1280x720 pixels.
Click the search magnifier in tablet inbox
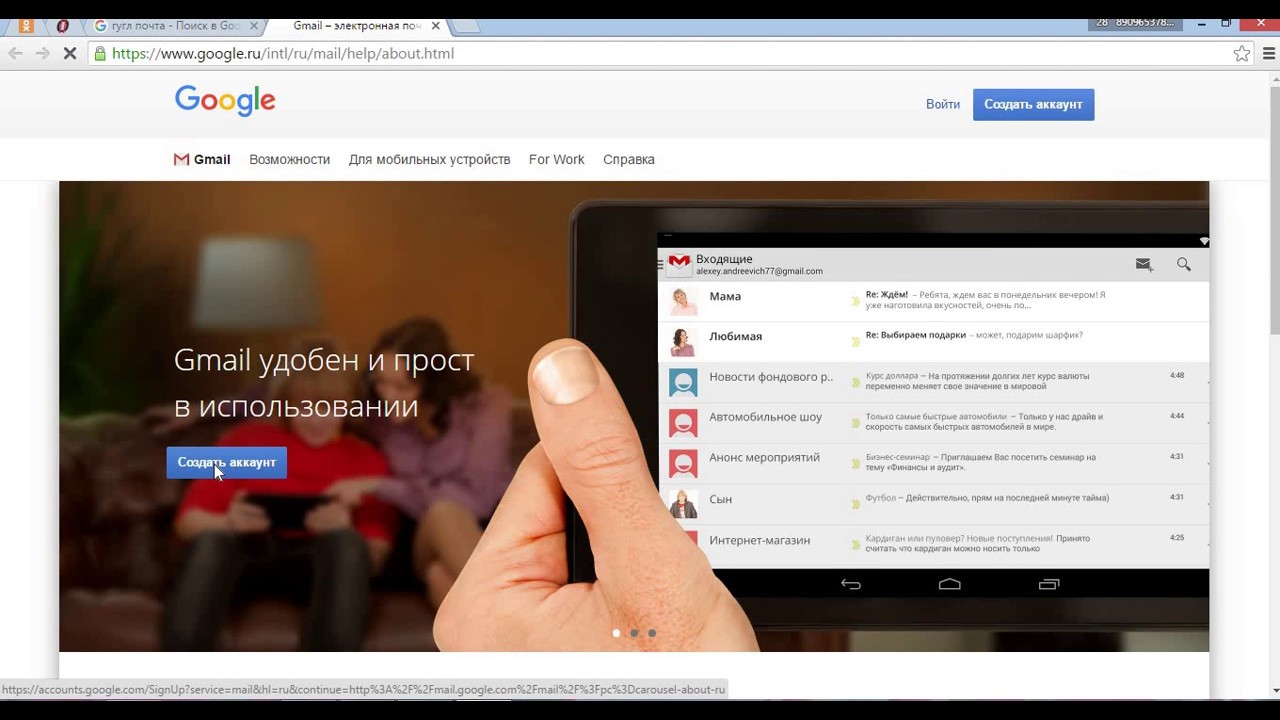click(x=1184, y=264)
